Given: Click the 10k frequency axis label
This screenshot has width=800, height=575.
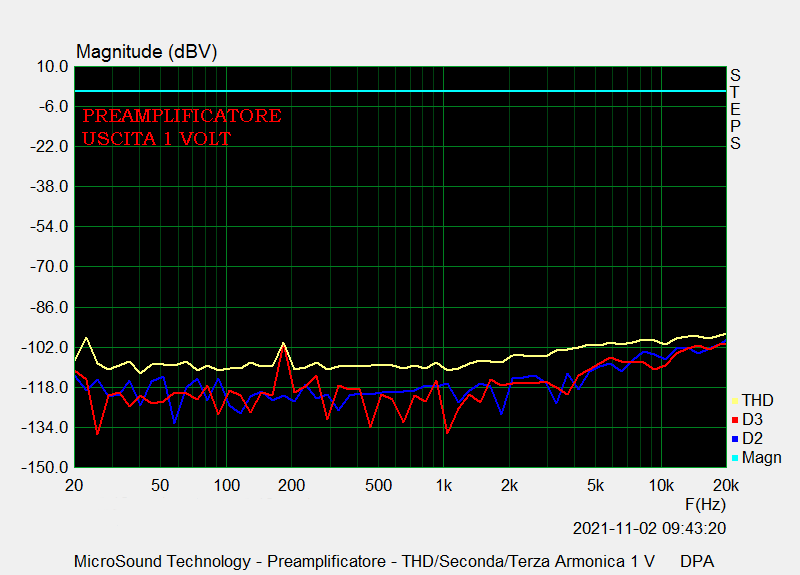Looking at the screenshot, I should pos(661,486).
